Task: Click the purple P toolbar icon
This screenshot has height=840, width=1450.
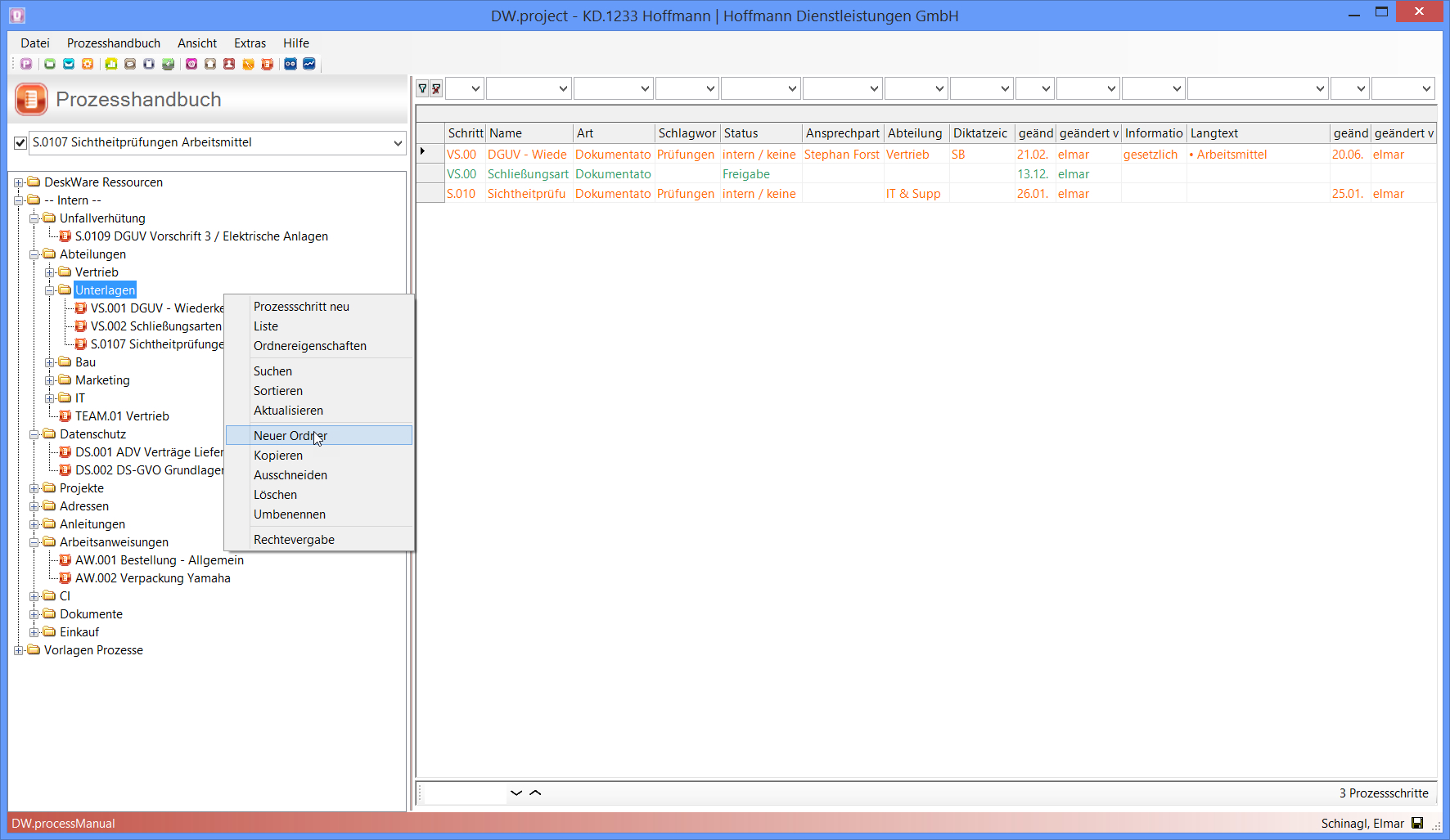Action: (26, 64)
